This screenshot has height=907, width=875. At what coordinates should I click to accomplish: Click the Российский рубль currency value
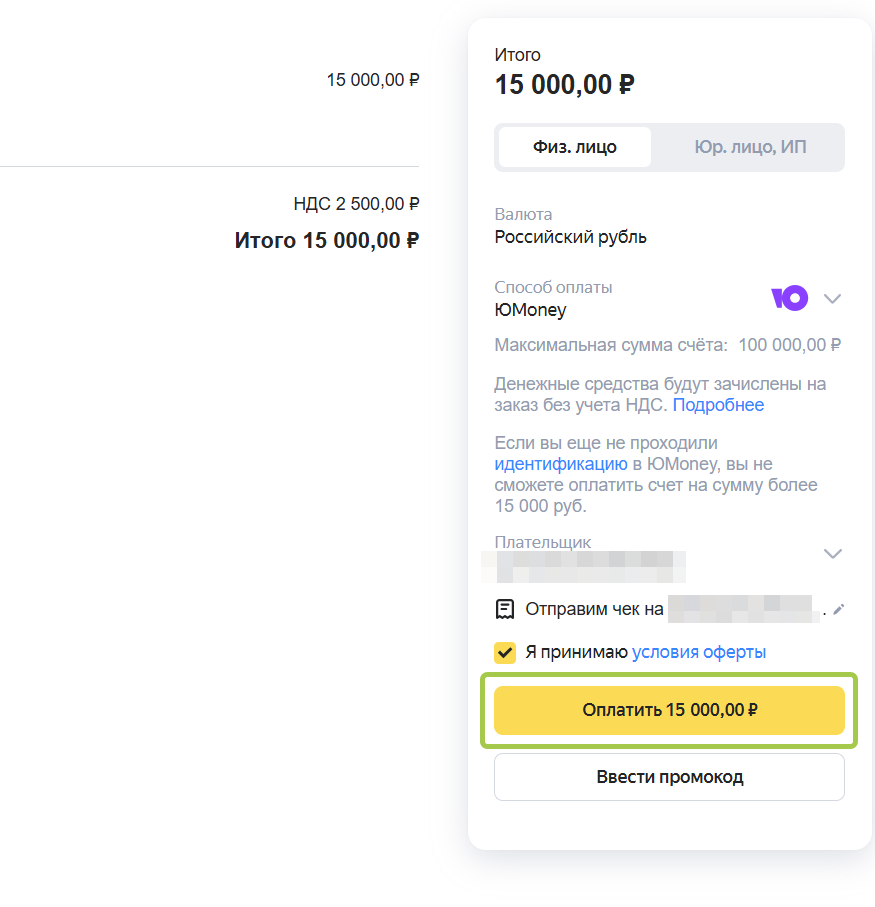coord(570,237)
